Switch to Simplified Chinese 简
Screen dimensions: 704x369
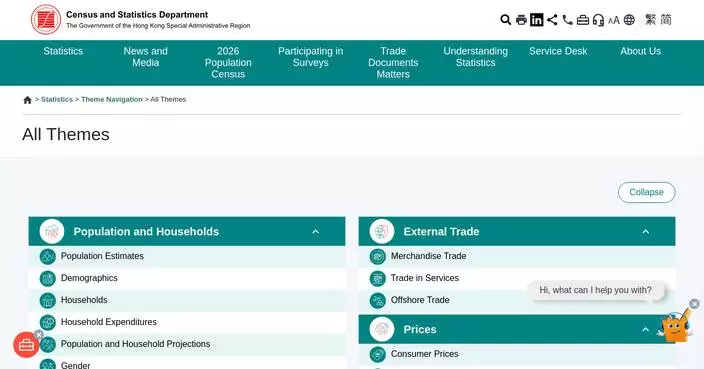click(x=666, y=20)
